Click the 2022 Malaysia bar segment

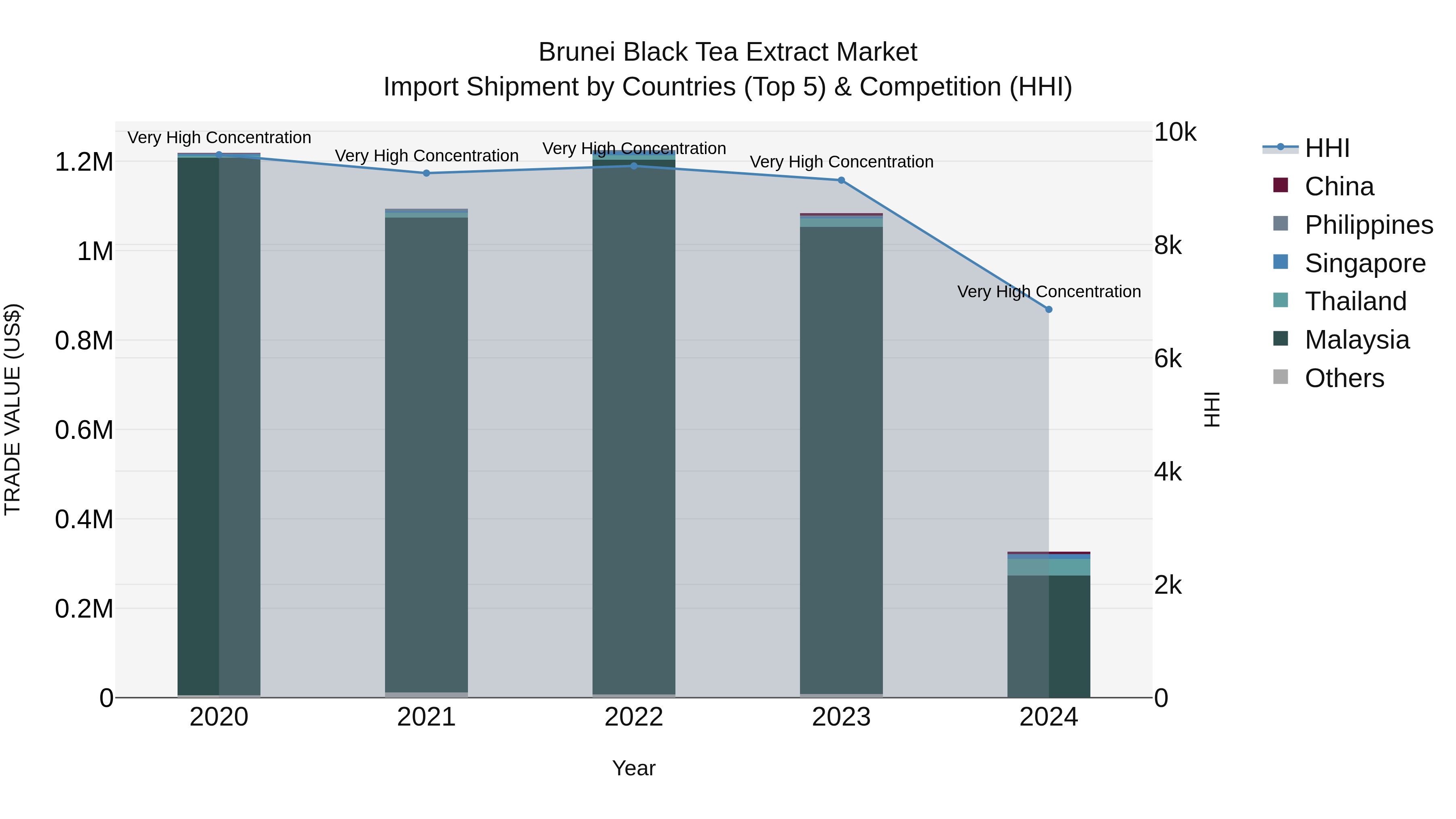634,427
